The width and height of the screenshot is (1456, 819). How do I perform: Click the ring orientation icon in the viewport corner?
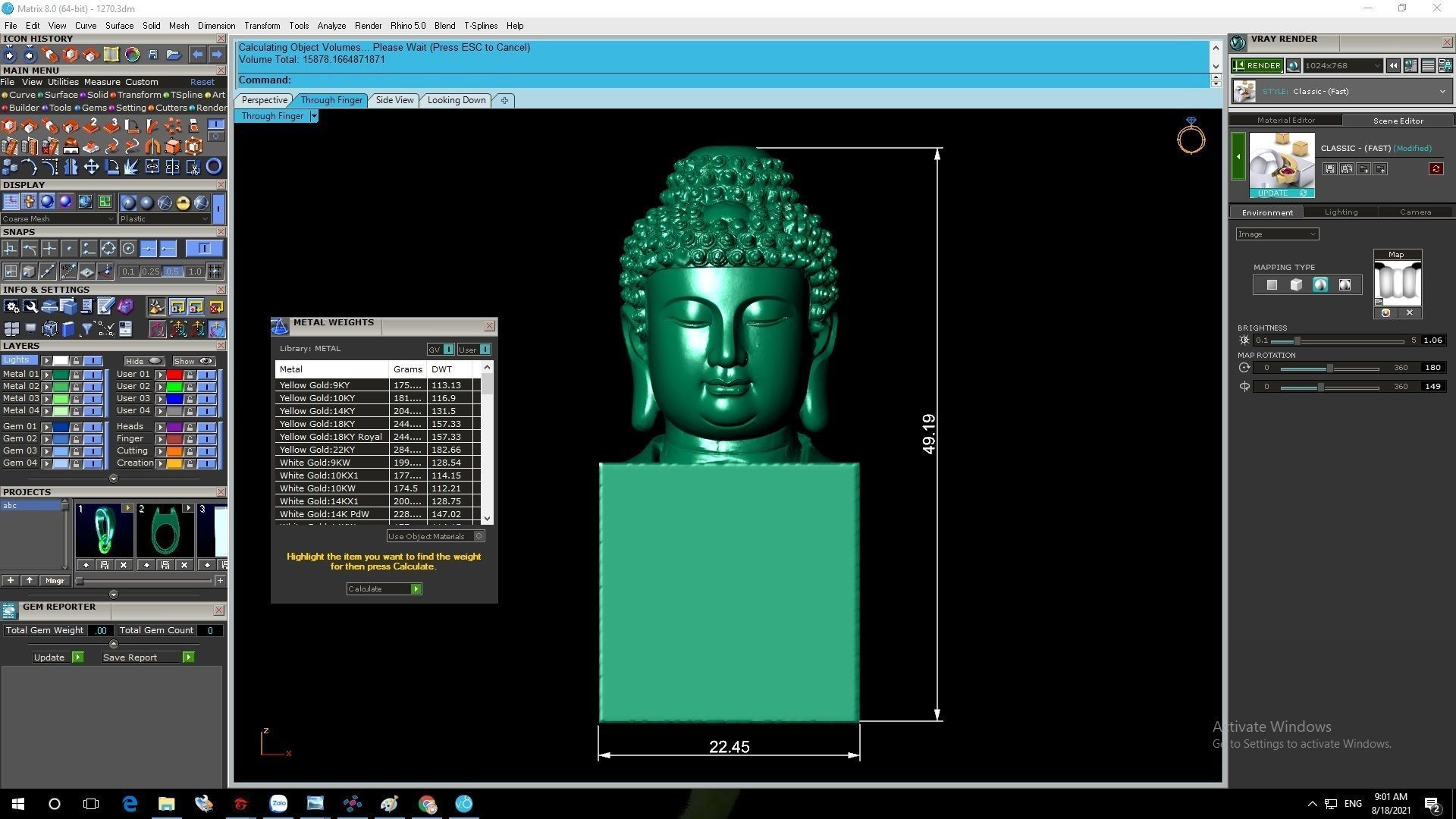pos(1191,136)
